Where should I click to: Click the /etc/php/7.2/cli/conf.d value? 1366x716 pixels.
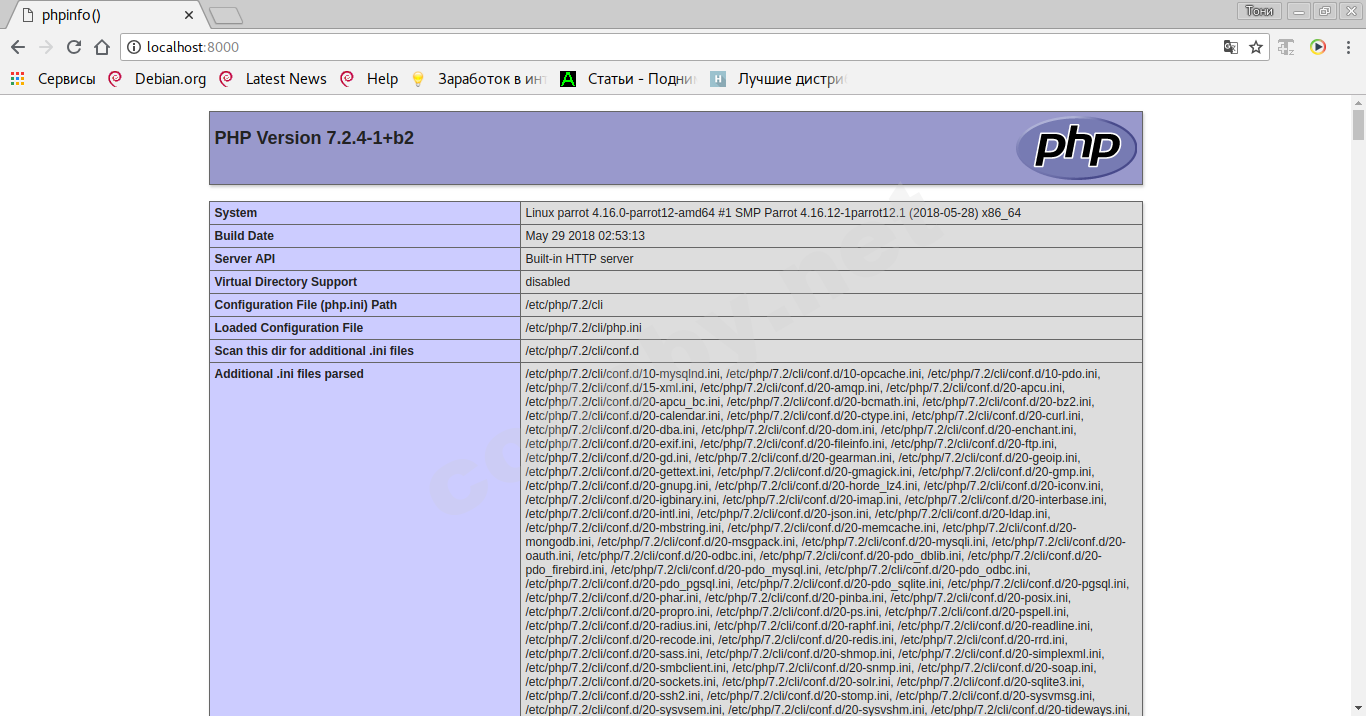click(x=581, y=351)
